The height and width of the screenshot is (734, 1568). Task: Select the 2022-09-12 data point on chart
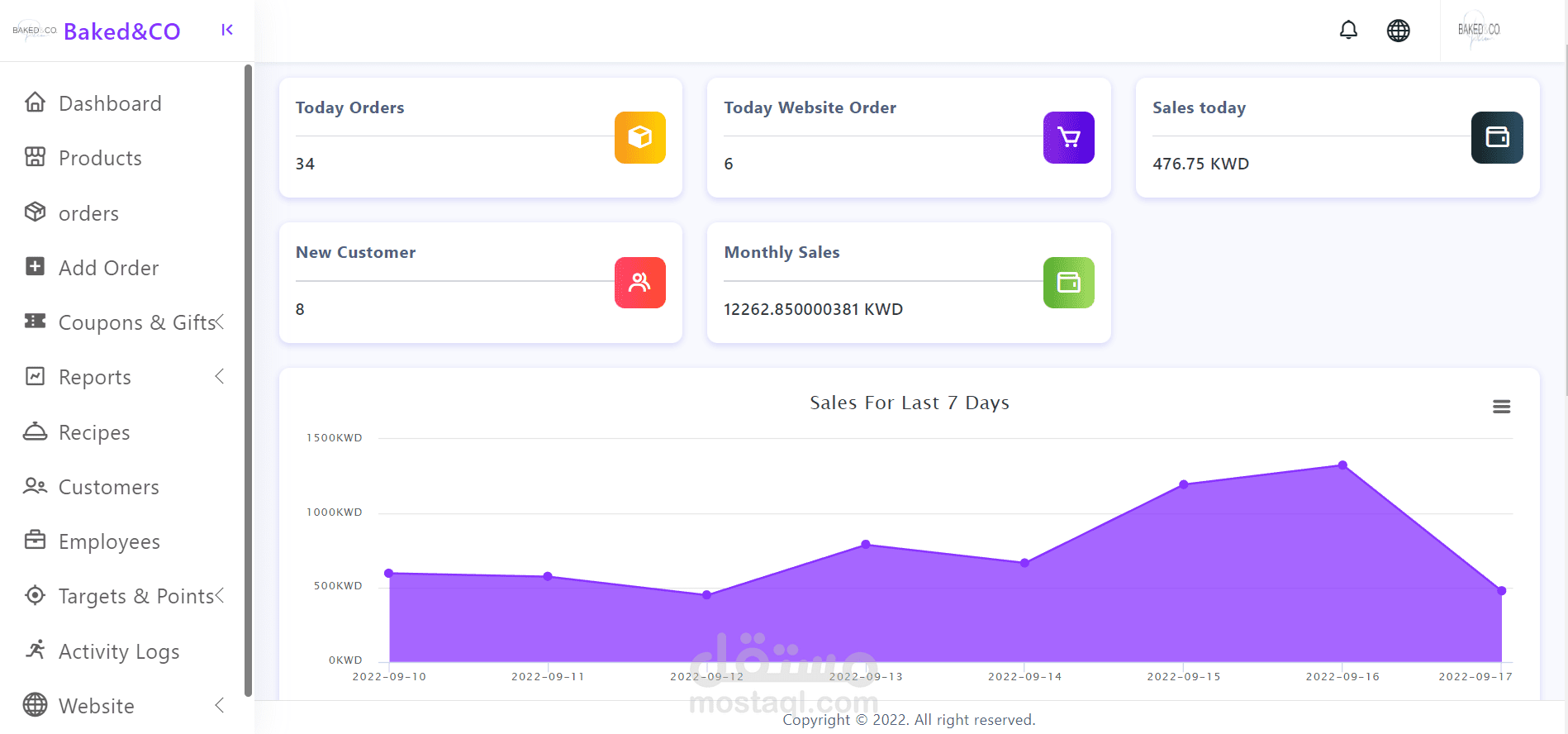707,594
